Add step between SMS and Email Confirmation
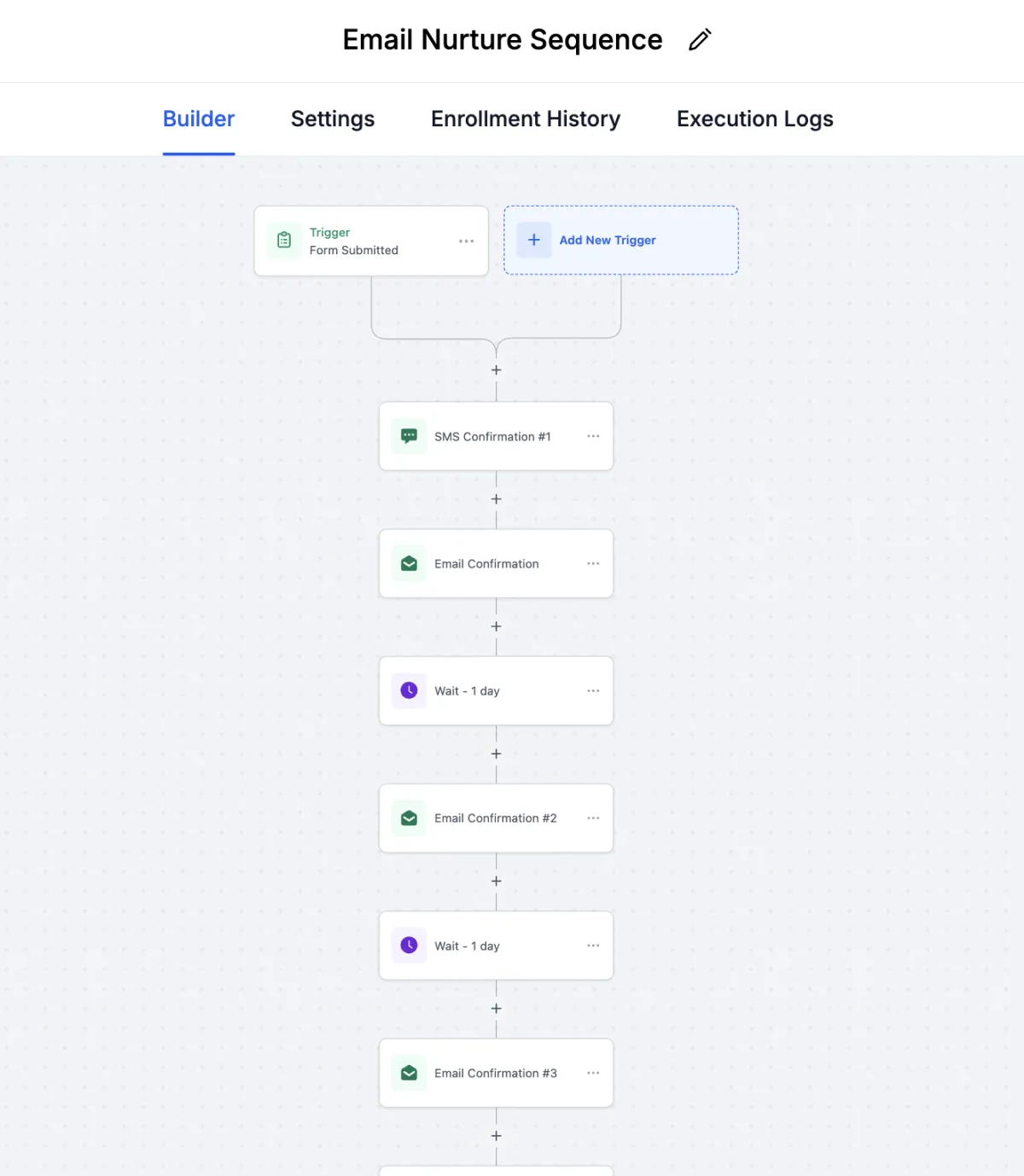The image size is (1024, 1176). click(x=496, y=499)
